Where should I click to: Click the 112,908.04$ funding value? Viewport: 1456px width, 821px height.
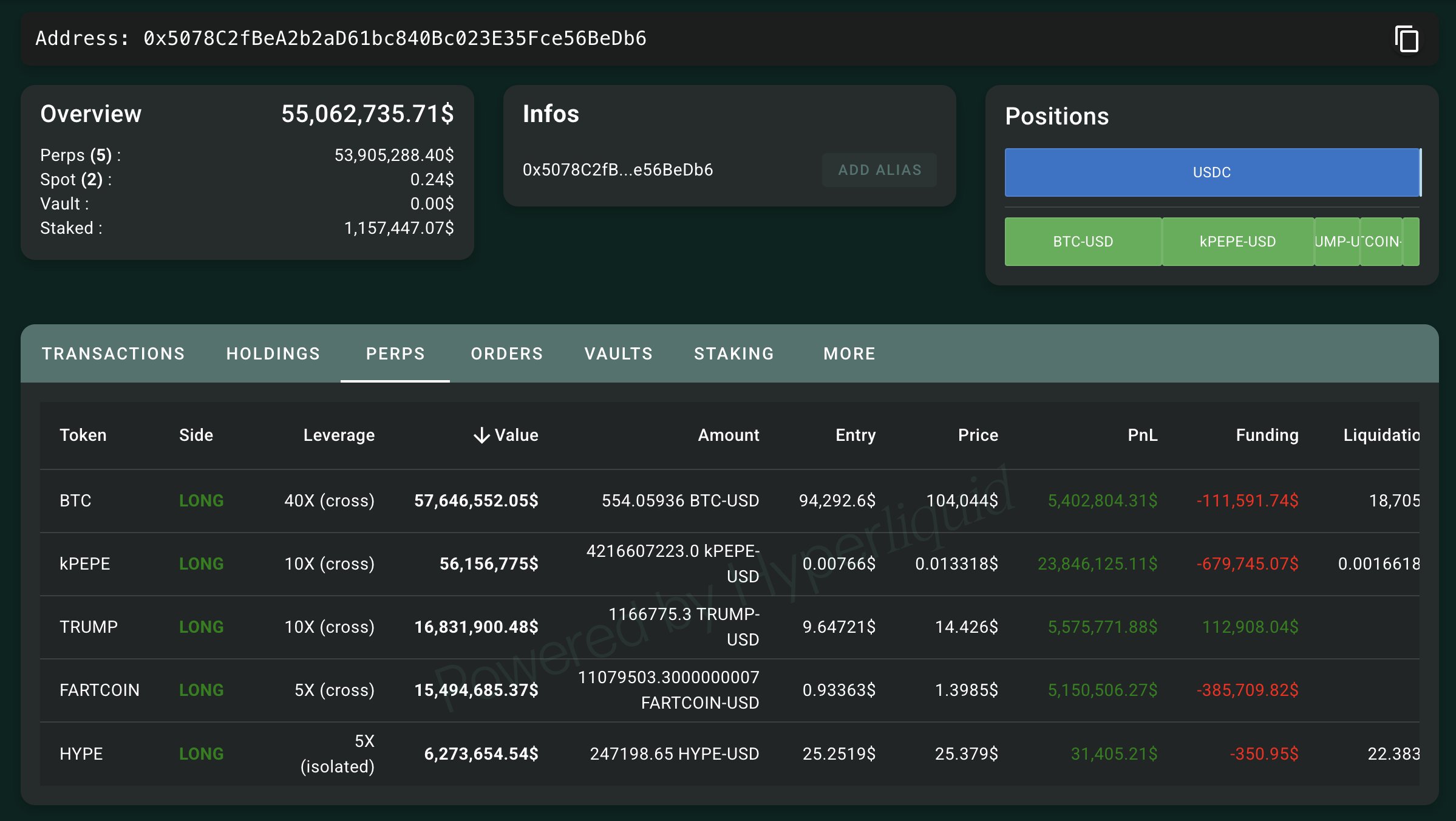click(x=1251, y=627)
